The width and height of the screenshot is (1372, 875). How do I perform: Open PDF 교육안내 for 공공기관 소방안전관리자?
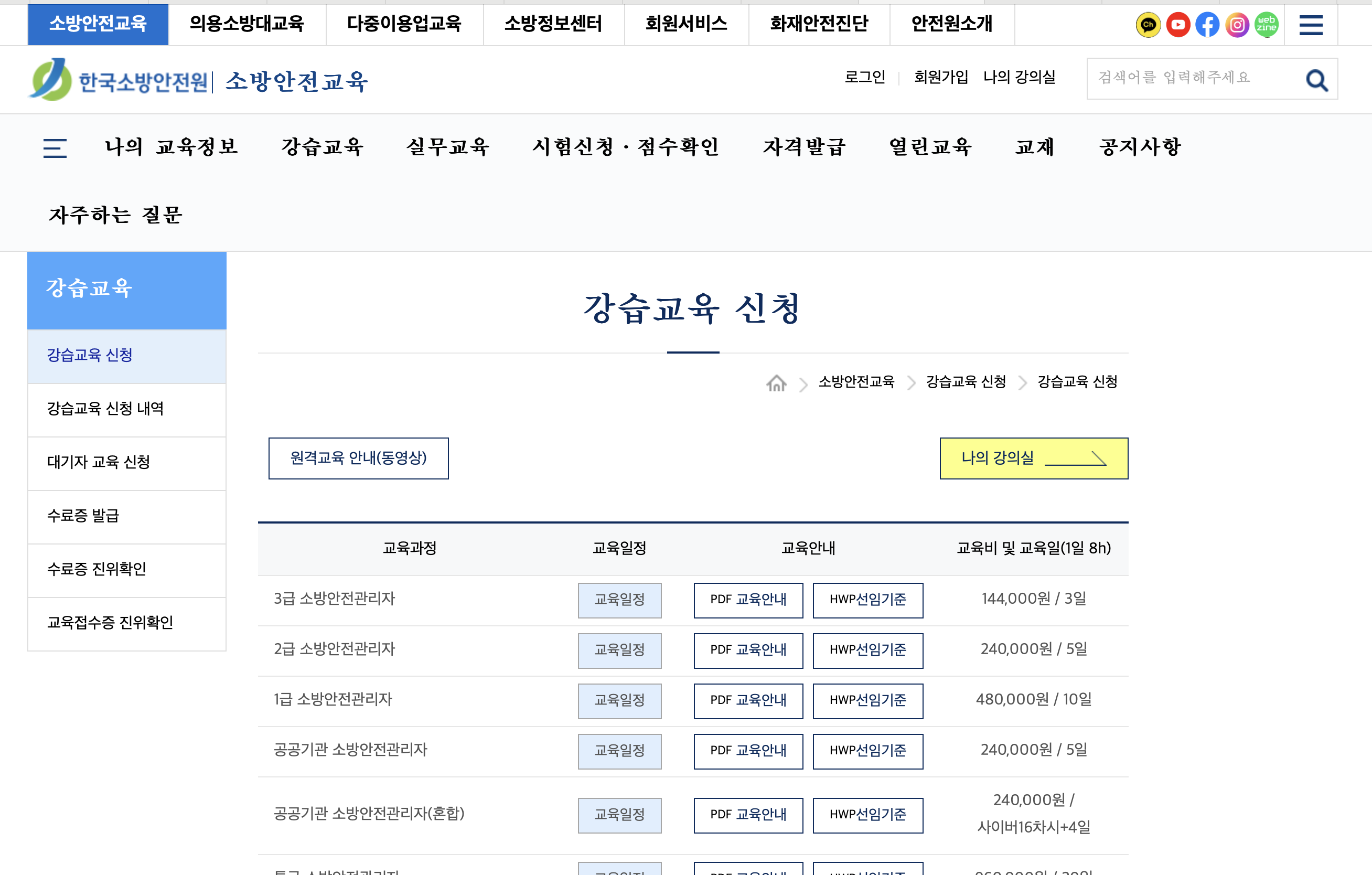(x=748, y=751)
